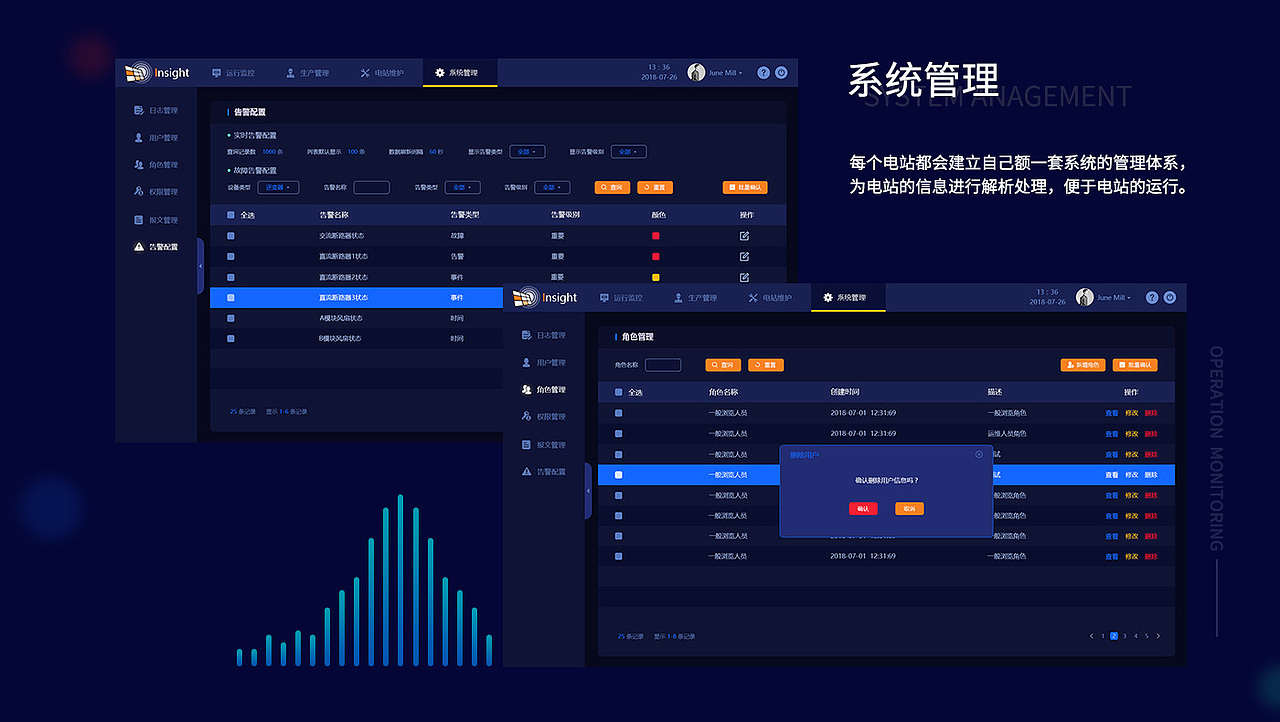Open June Mill user menu in 角色管理 window
1280x722 pixels.
point(1104,298)
